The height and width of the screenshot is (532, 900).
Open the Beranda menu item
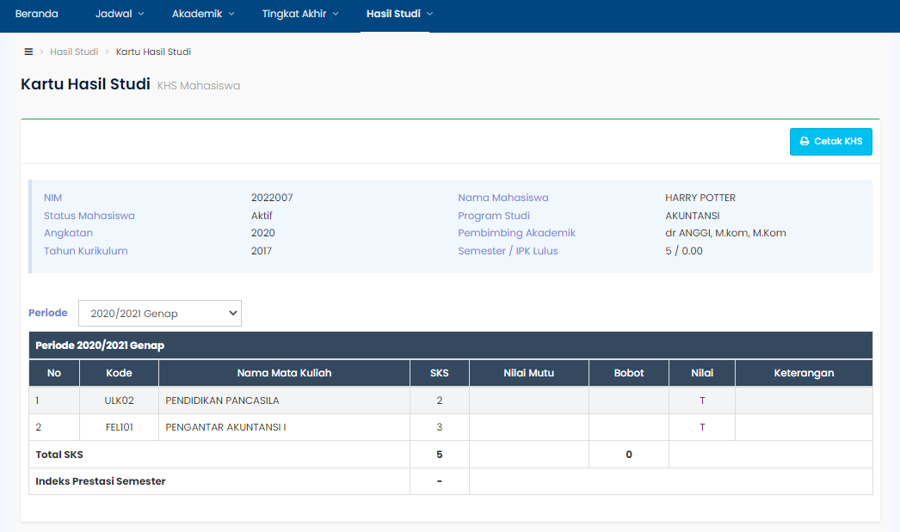[x=37, y=14]
